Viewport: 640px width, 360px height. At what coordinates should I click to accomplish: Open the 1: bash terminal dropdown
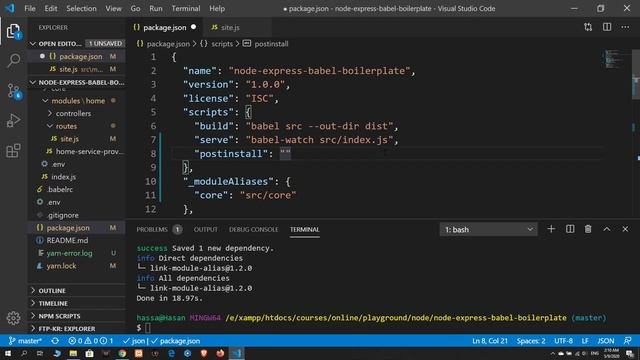pyautogui.click(x=488, y=229)
